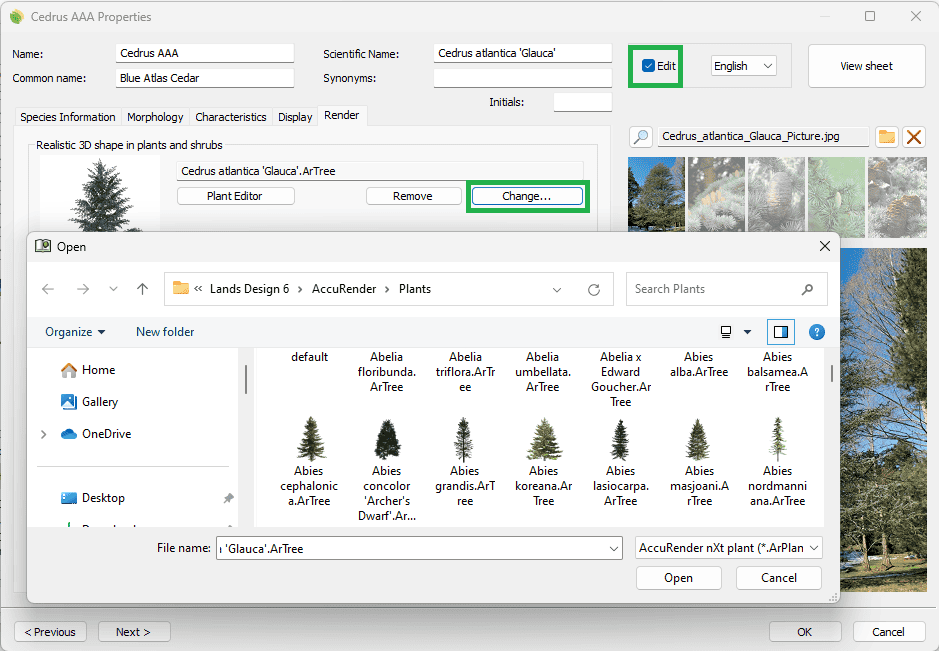
Task: Open Help with the blue question icon
Action: pos(816,332)
